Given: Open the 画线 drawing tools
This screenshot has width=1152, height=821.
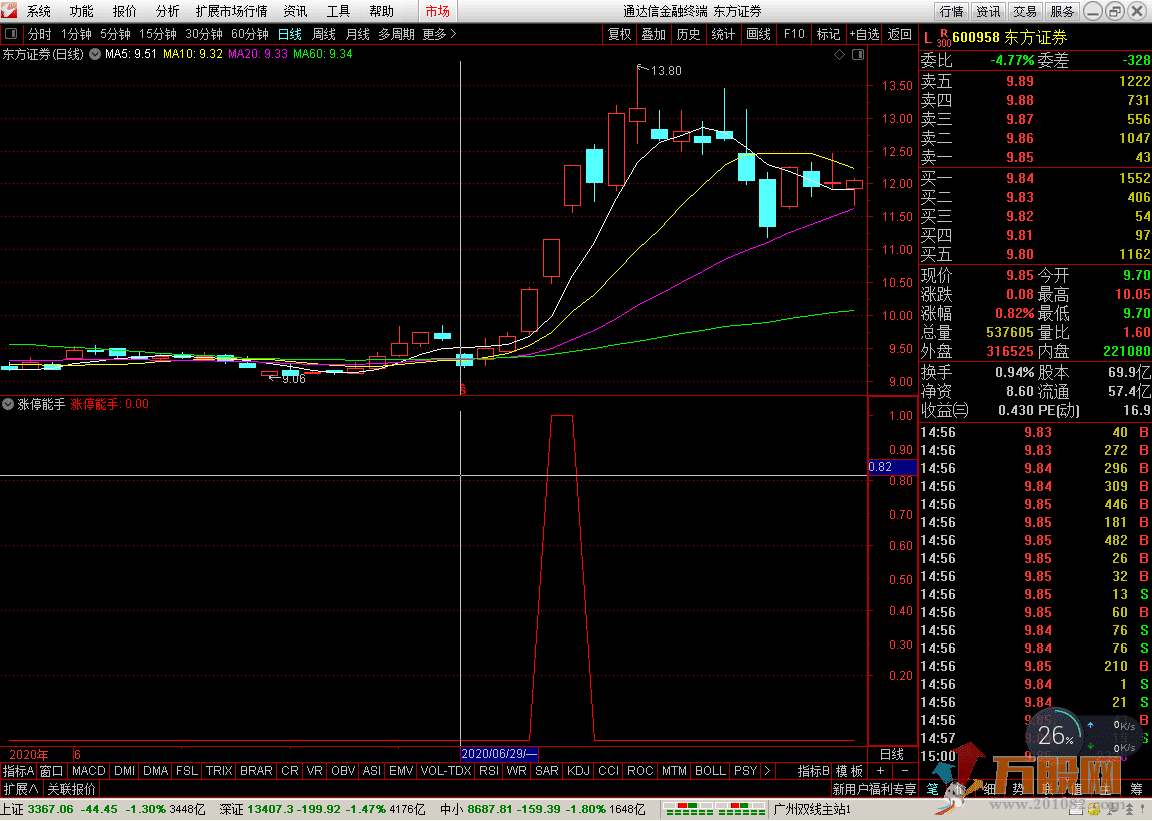Looking at the screenshot, I should [x=758, y=34].
